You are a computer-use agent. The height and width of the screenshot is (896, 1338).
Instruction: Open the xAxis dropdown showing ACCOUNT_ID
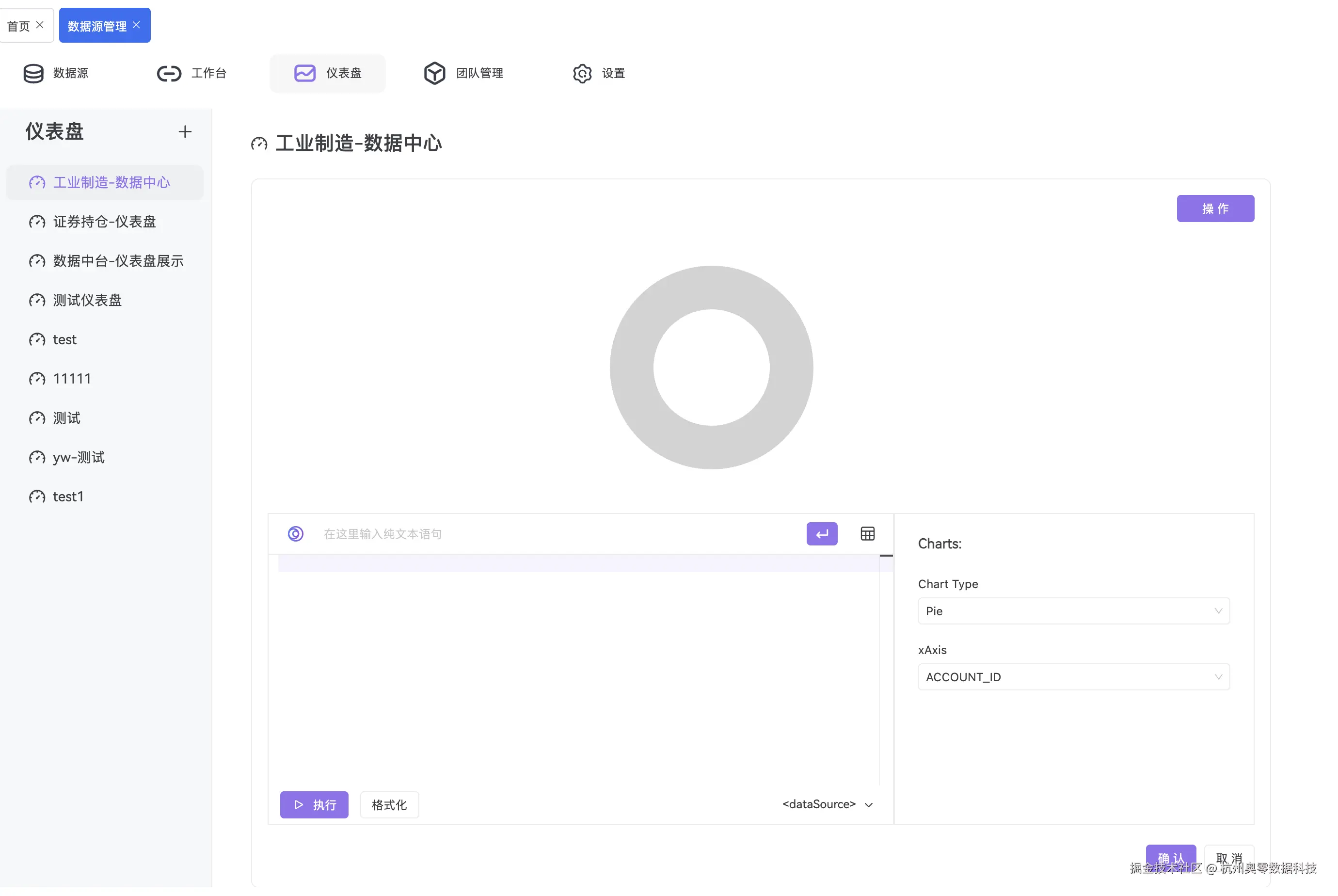tap(1073, 676)
